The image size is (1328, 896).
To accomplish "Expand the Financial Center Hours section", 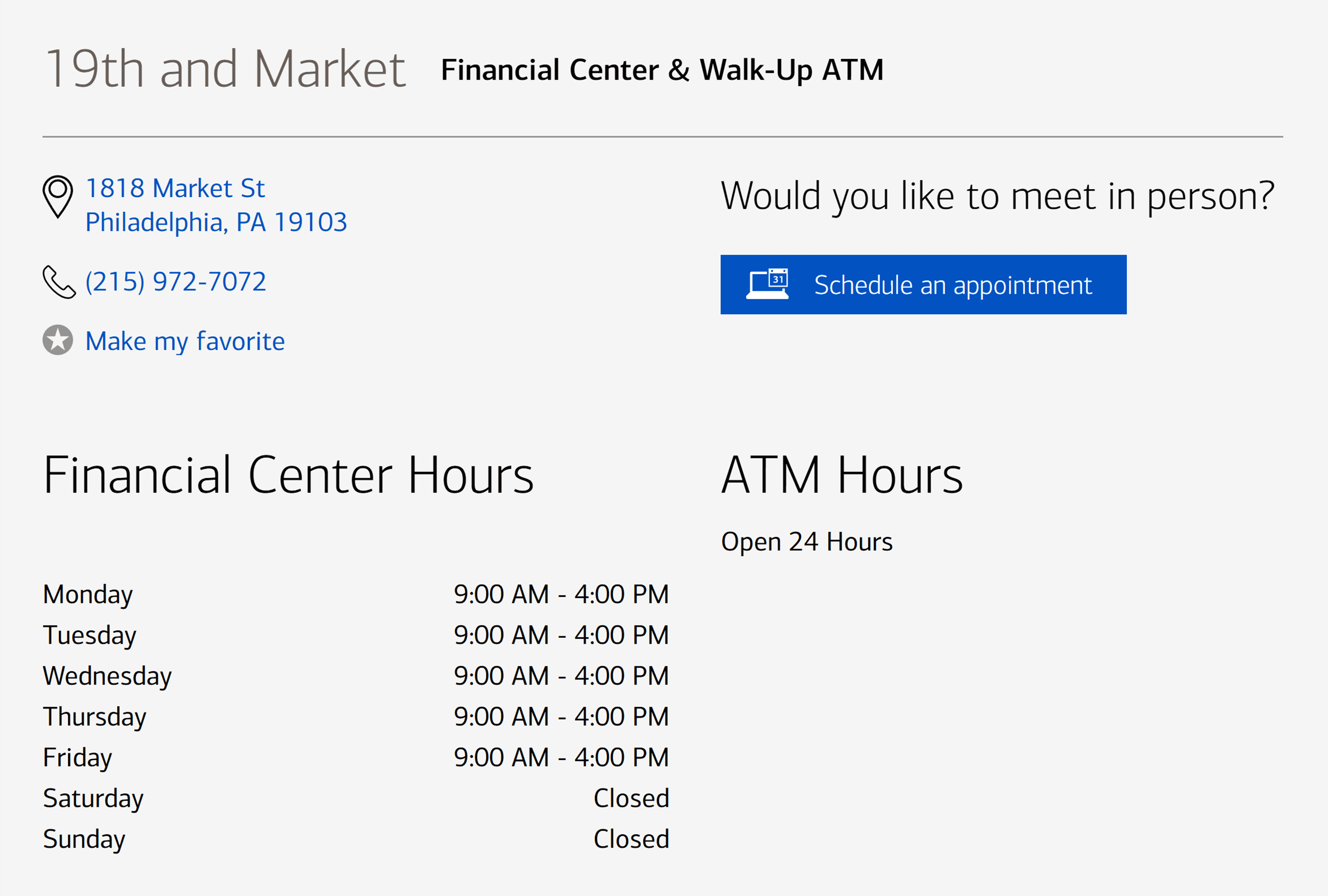I will [x=289, y=472].
